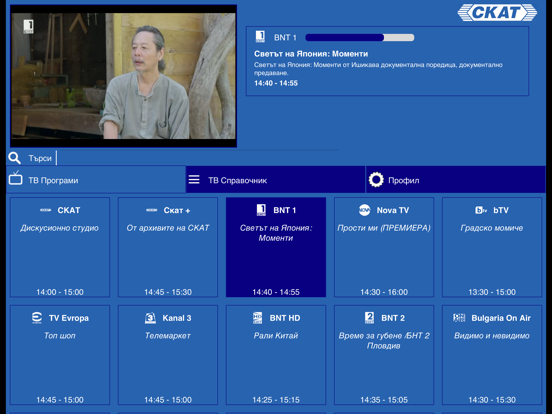Click the TV Evropa logo icon
The image size is (552, 414).
coord(37,318)
